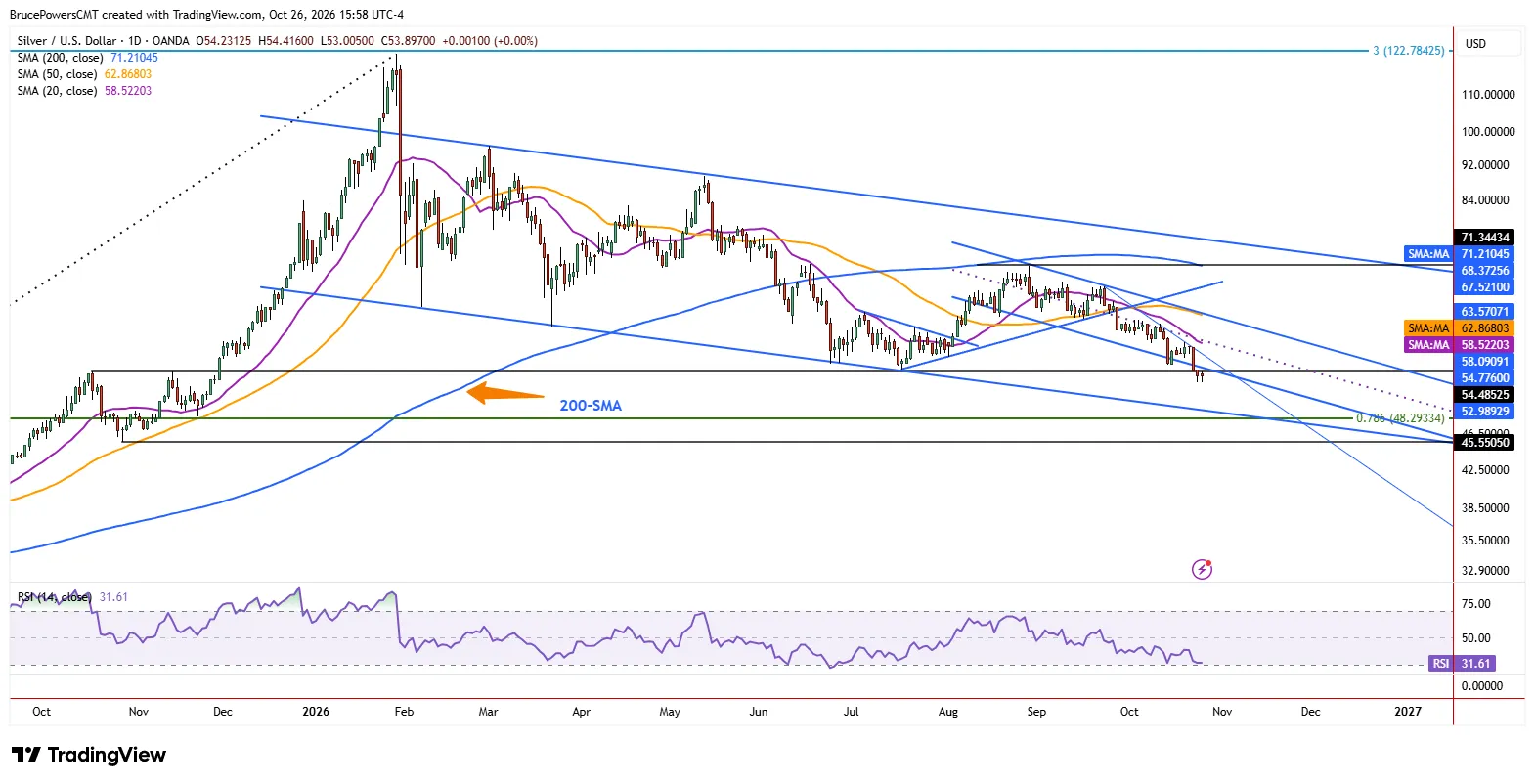The width and height of the screenshot is (1535, 784).
Task: Click the lightning-bolt event icon on the chart
Action: click(1202, 569)
